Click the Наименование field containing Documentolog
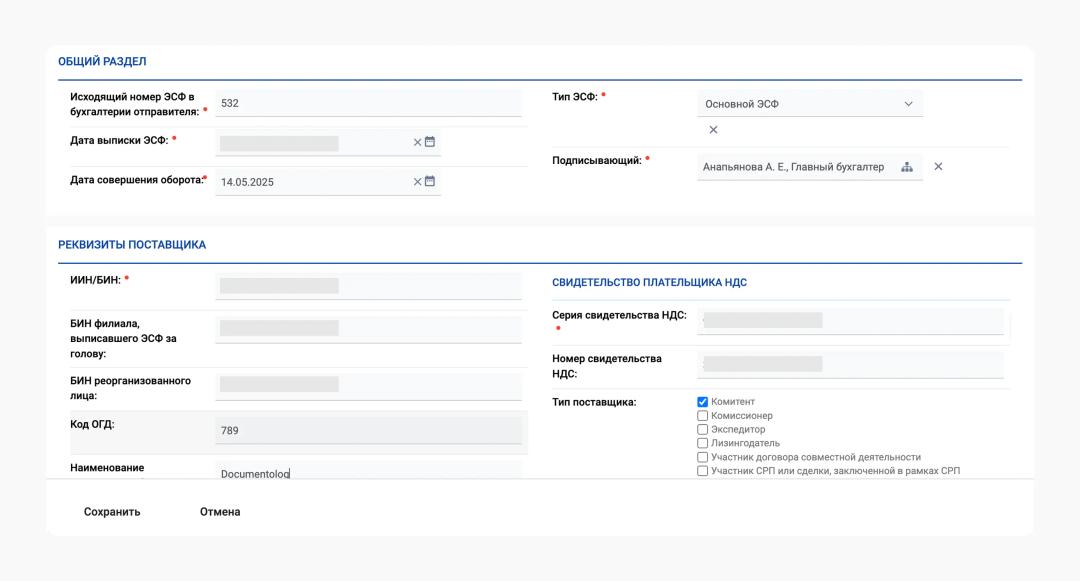1080x581 pixels. point(368,473)
